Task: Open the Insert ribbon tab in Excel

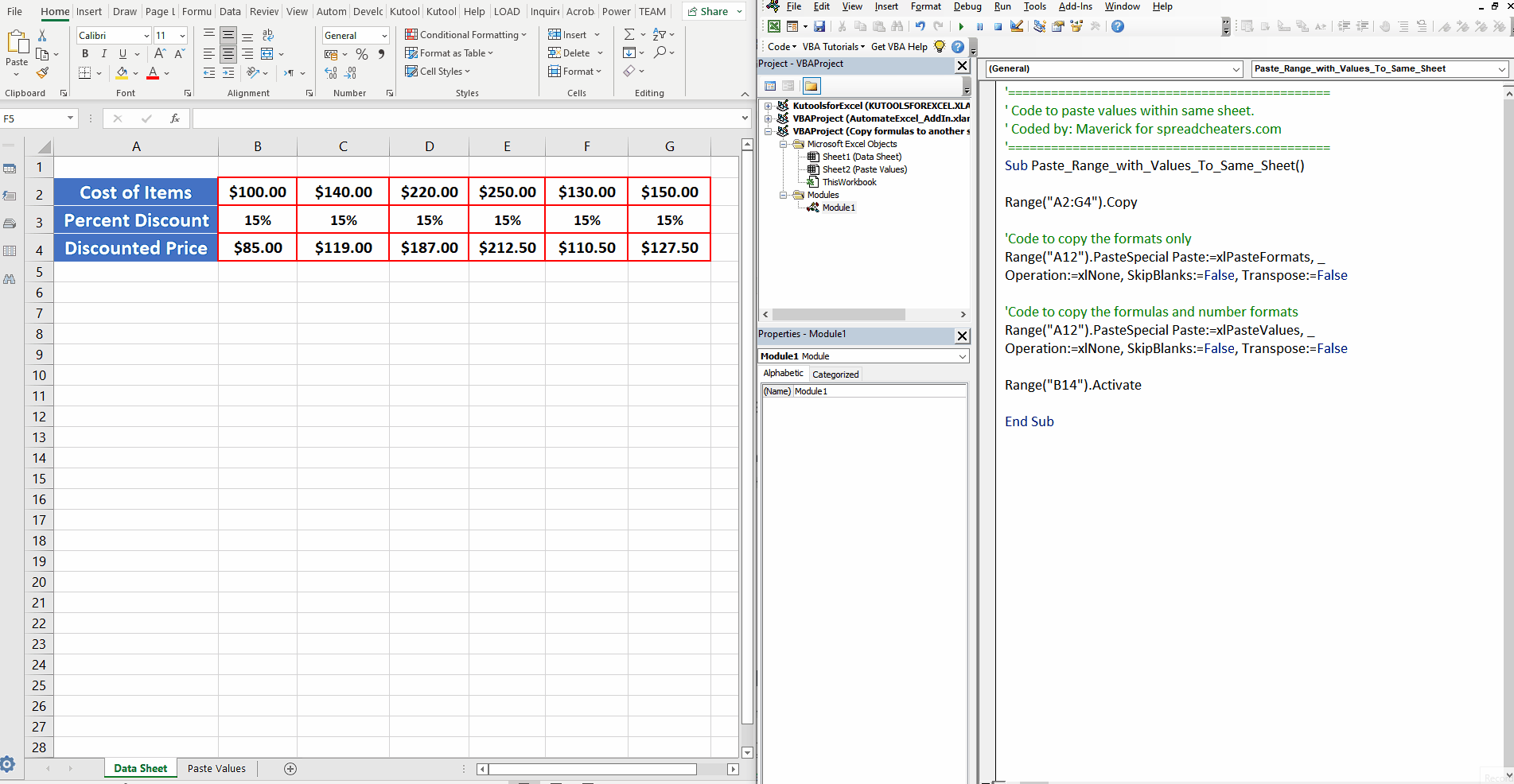Action: [x=89, y=11]
